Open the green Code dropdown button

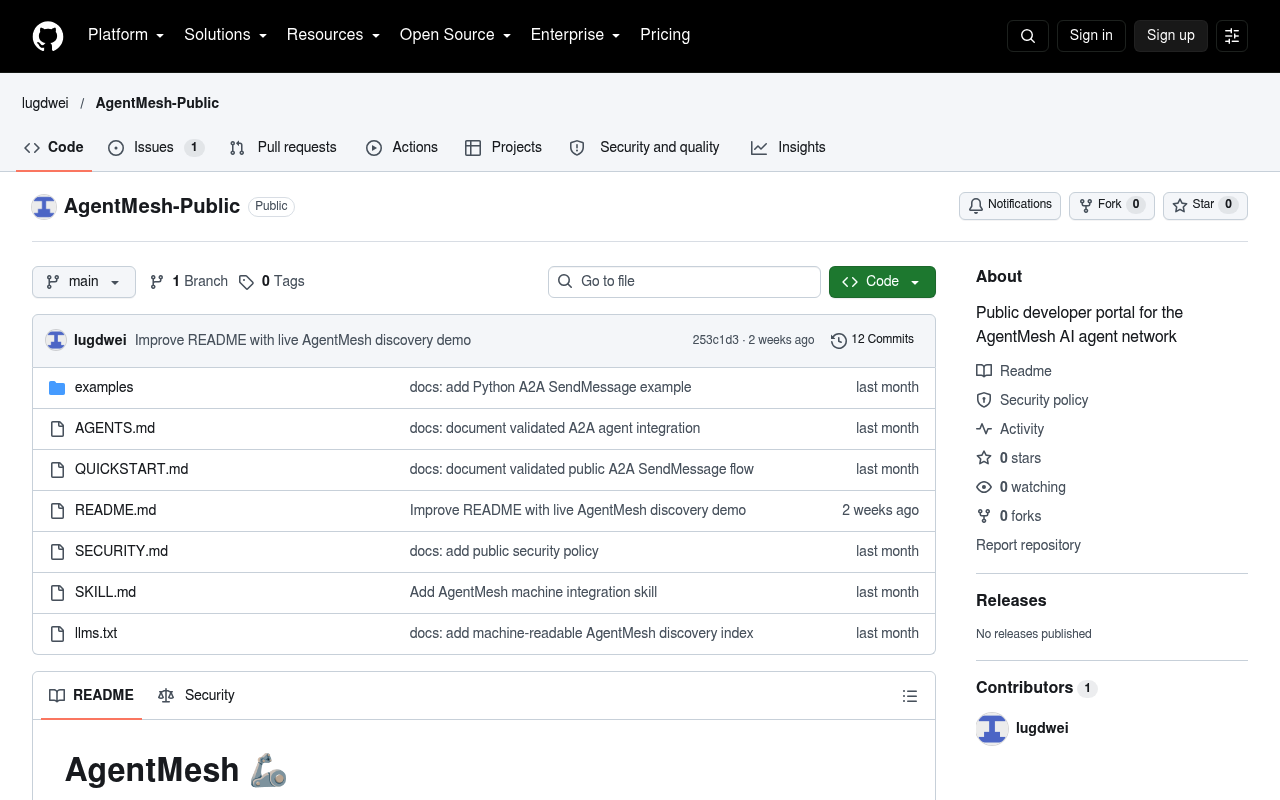(x=882, y=282)
